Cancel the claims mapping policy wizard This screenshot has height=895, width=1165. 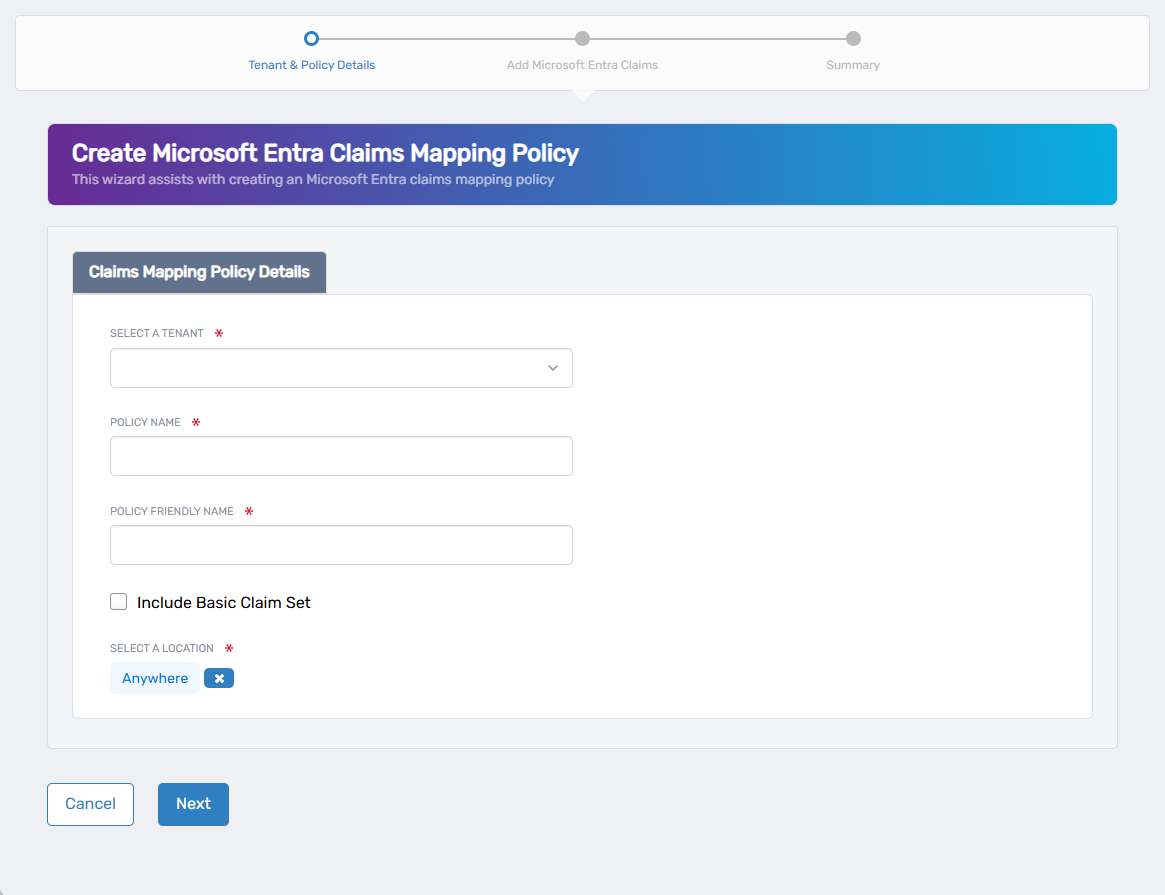click(x=90, y=804)
